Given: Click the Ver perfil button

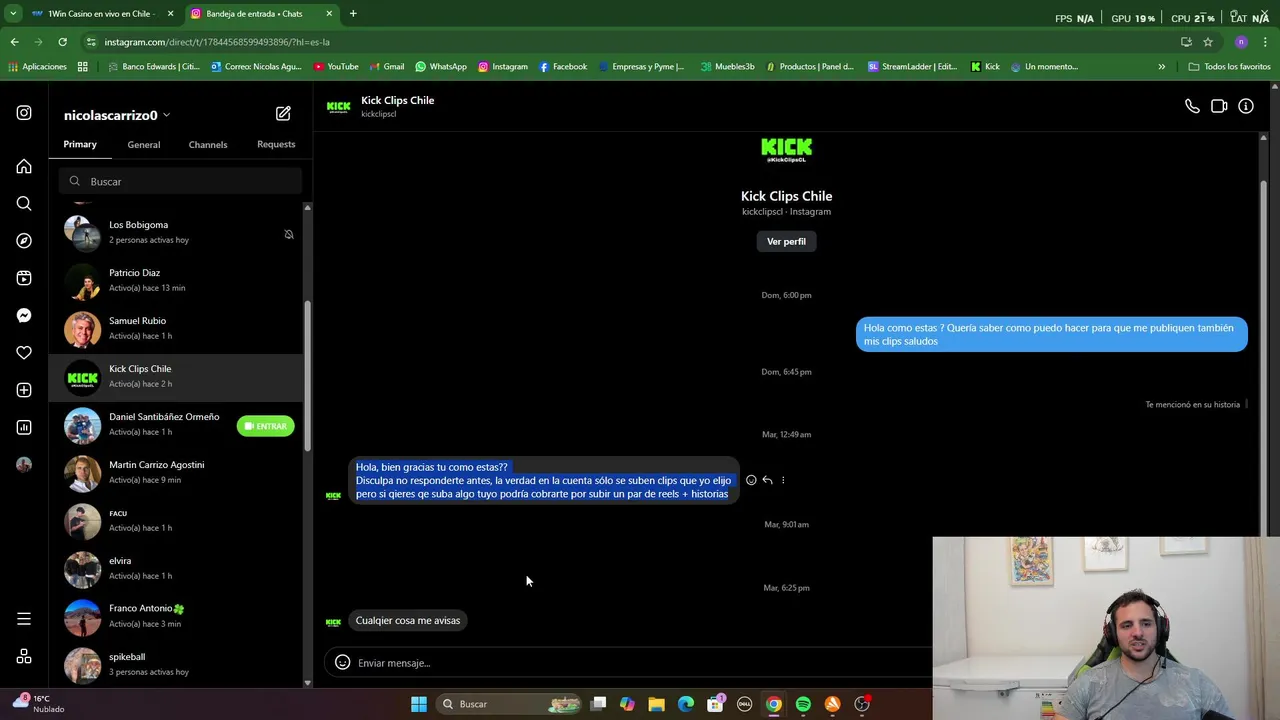Looking at the screenshot, I should [786, 241].
